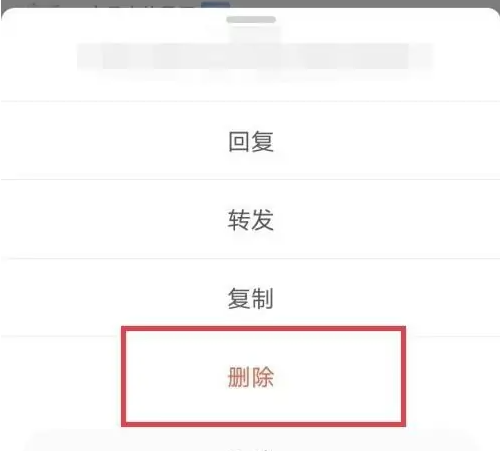Image resolution: width=500 pixels, height=451 pixels.
Task: Select the 复制 menu entry
Action: [x=250, y=298]
